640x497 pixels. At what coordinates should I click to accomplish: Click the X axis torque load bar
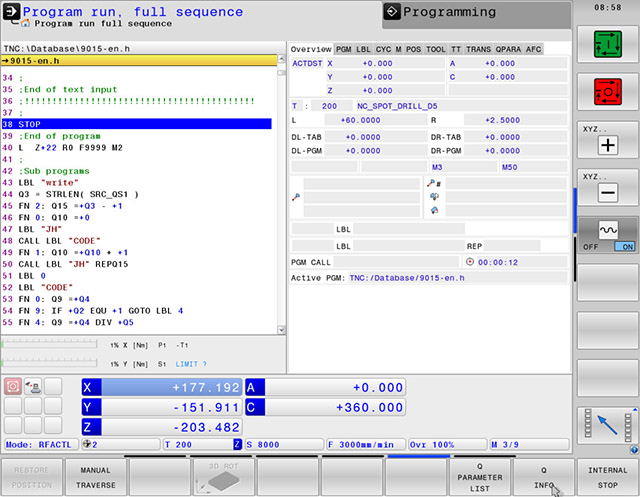pos(49,344)
